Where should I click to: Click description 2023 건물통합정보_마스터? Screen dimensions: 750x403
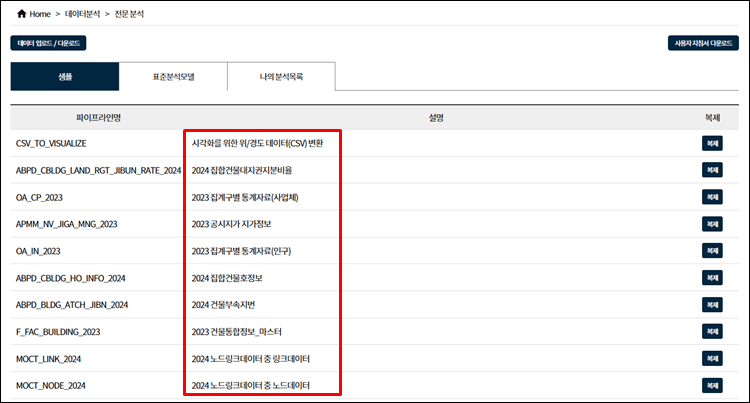pos(237,332)
